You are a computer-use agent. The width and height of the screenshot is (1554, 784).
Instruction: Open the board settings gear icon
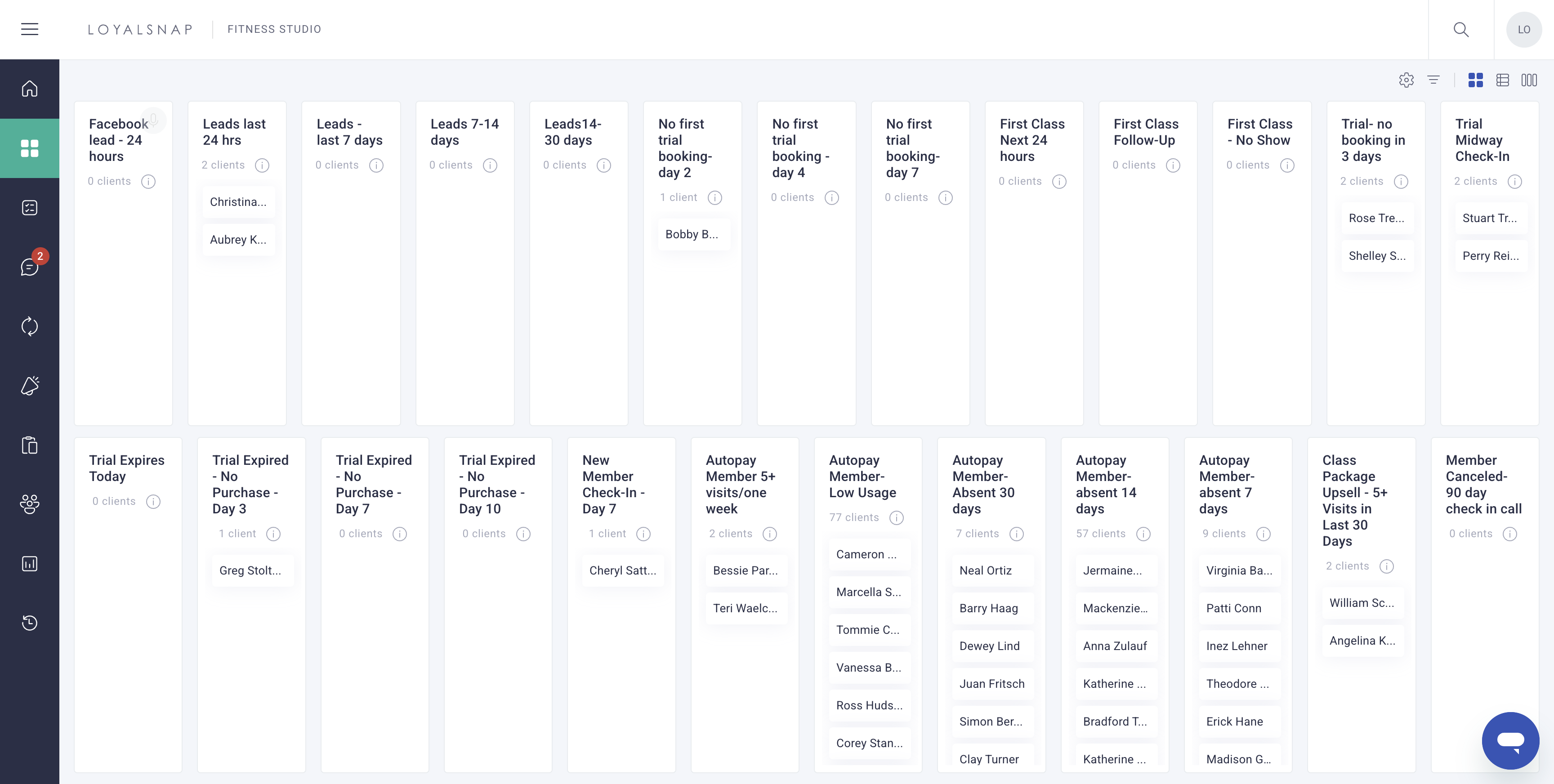(1406, 80)
